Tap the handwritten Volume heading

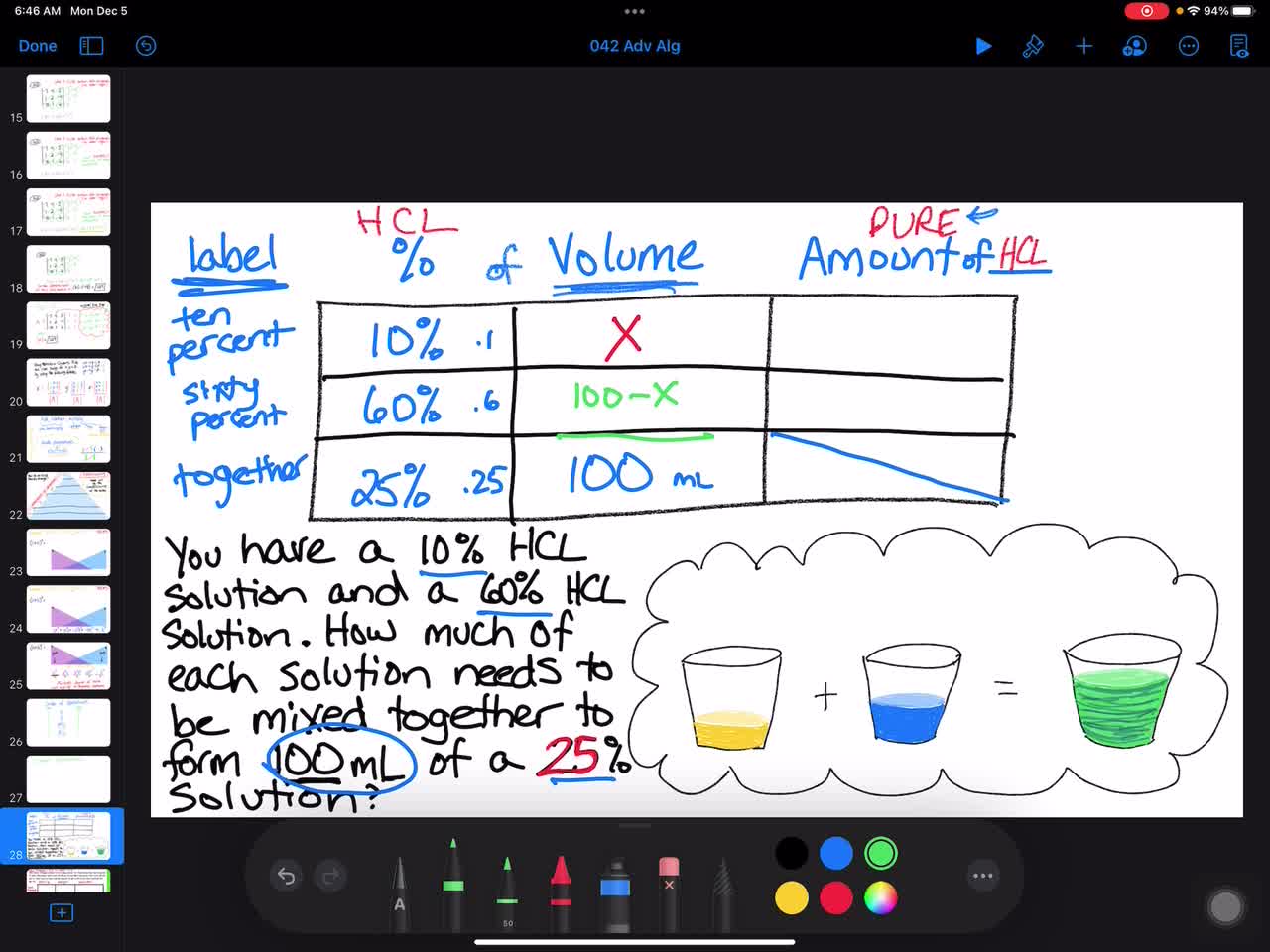tap(626, 258)
